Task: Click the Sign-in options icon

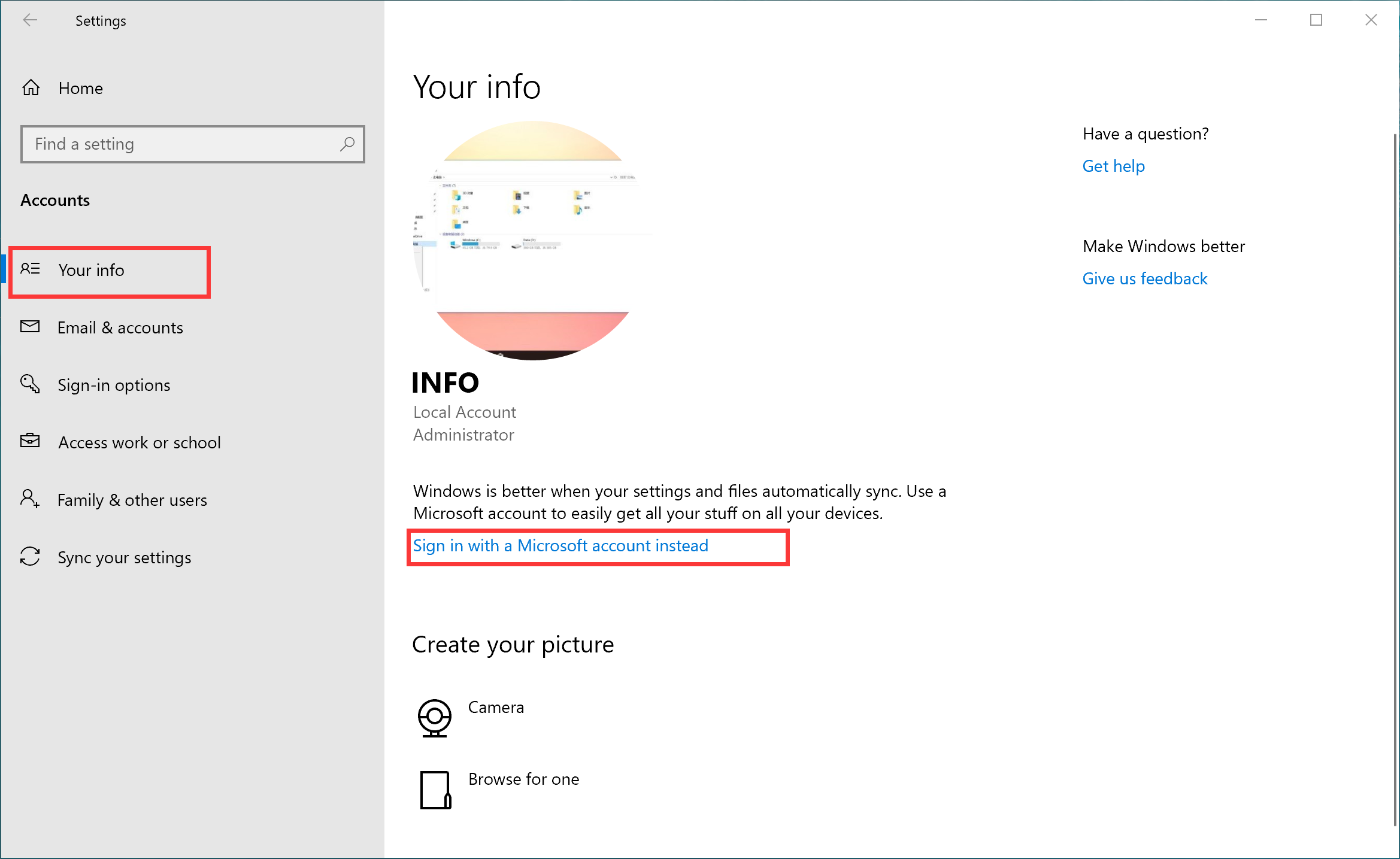Action: coord(31,385)
